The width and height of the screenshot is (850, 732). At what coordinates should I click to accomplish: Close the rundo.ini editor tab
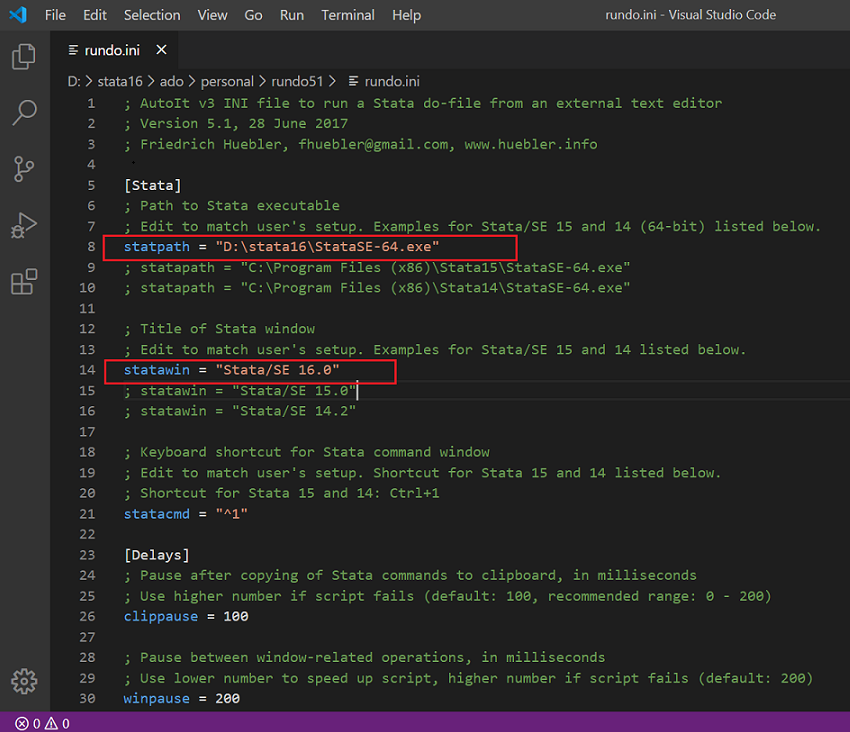(x=161, y=50)
